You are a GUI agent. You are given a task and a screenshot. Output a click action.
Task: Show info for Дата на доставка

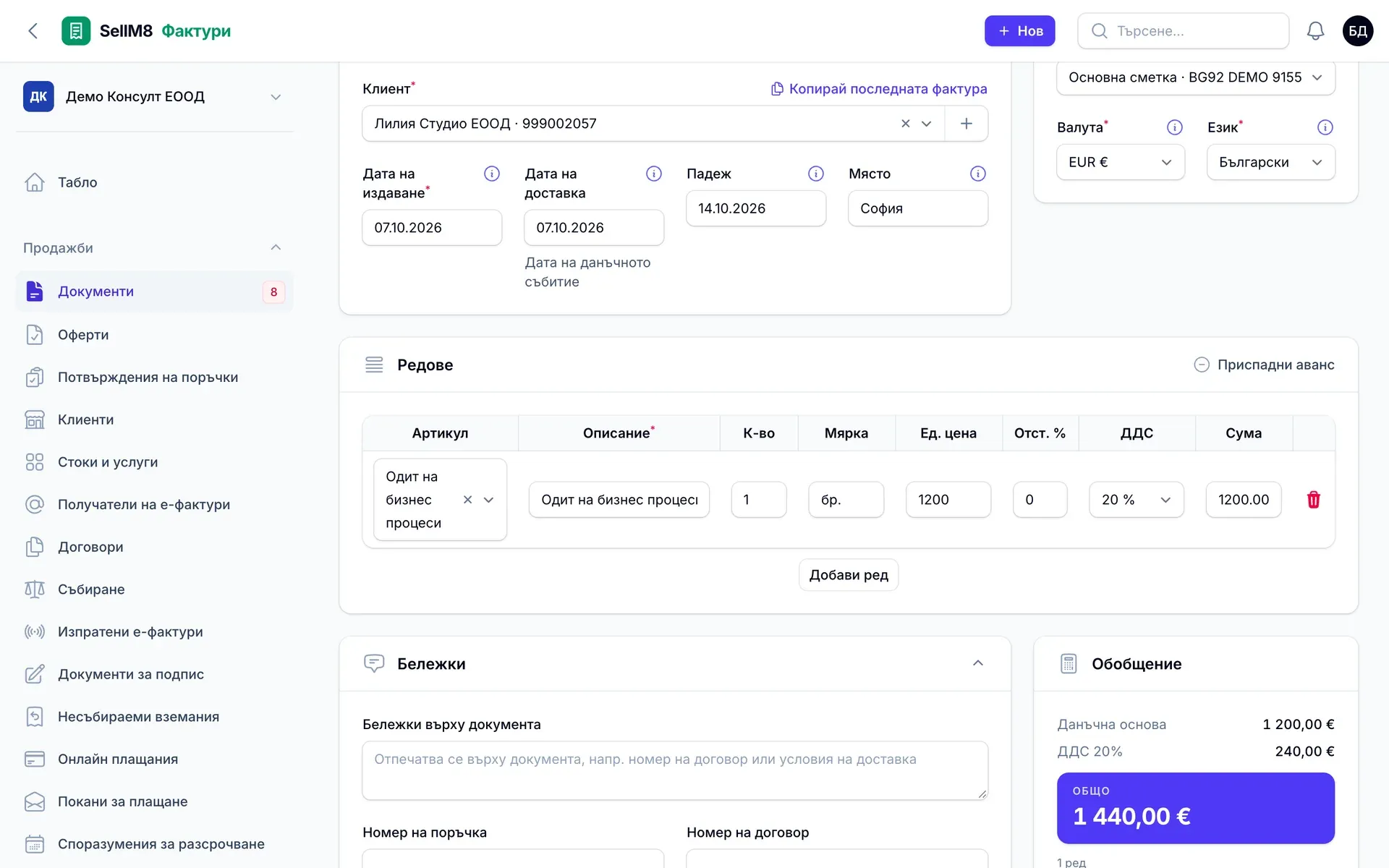pos(654,174)
